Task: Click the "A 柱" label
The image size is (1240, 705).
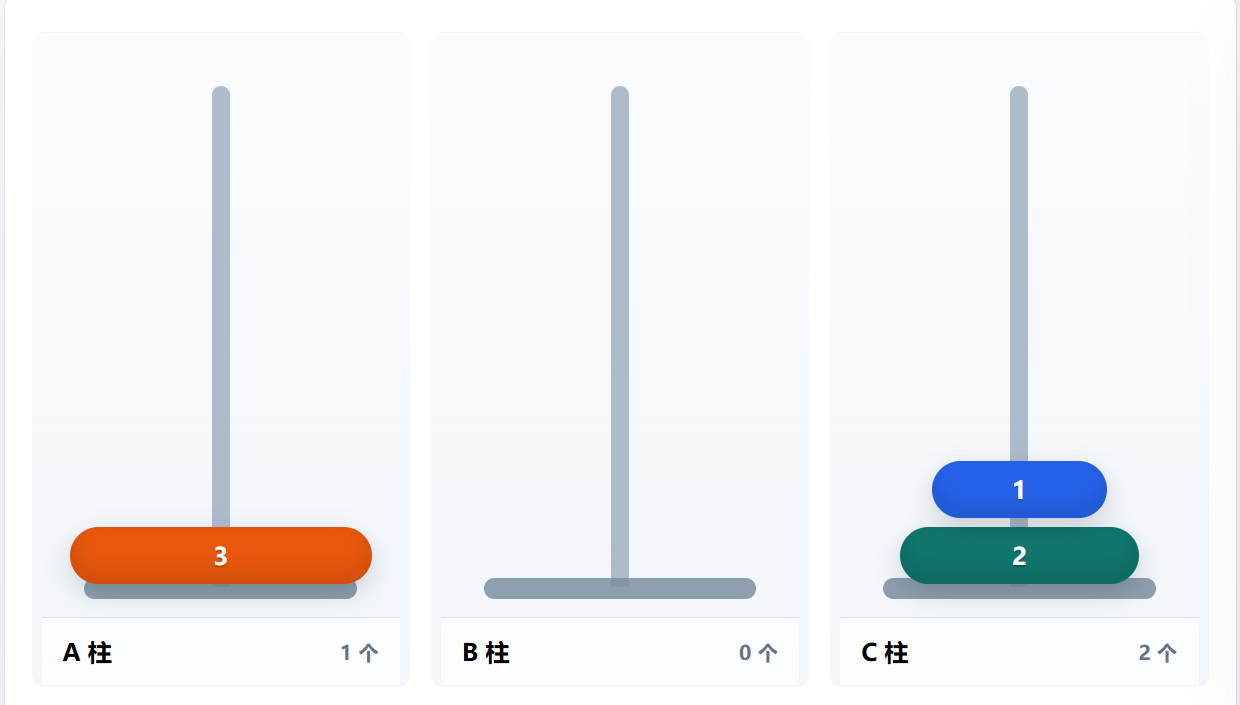Action: click(87, 653)
